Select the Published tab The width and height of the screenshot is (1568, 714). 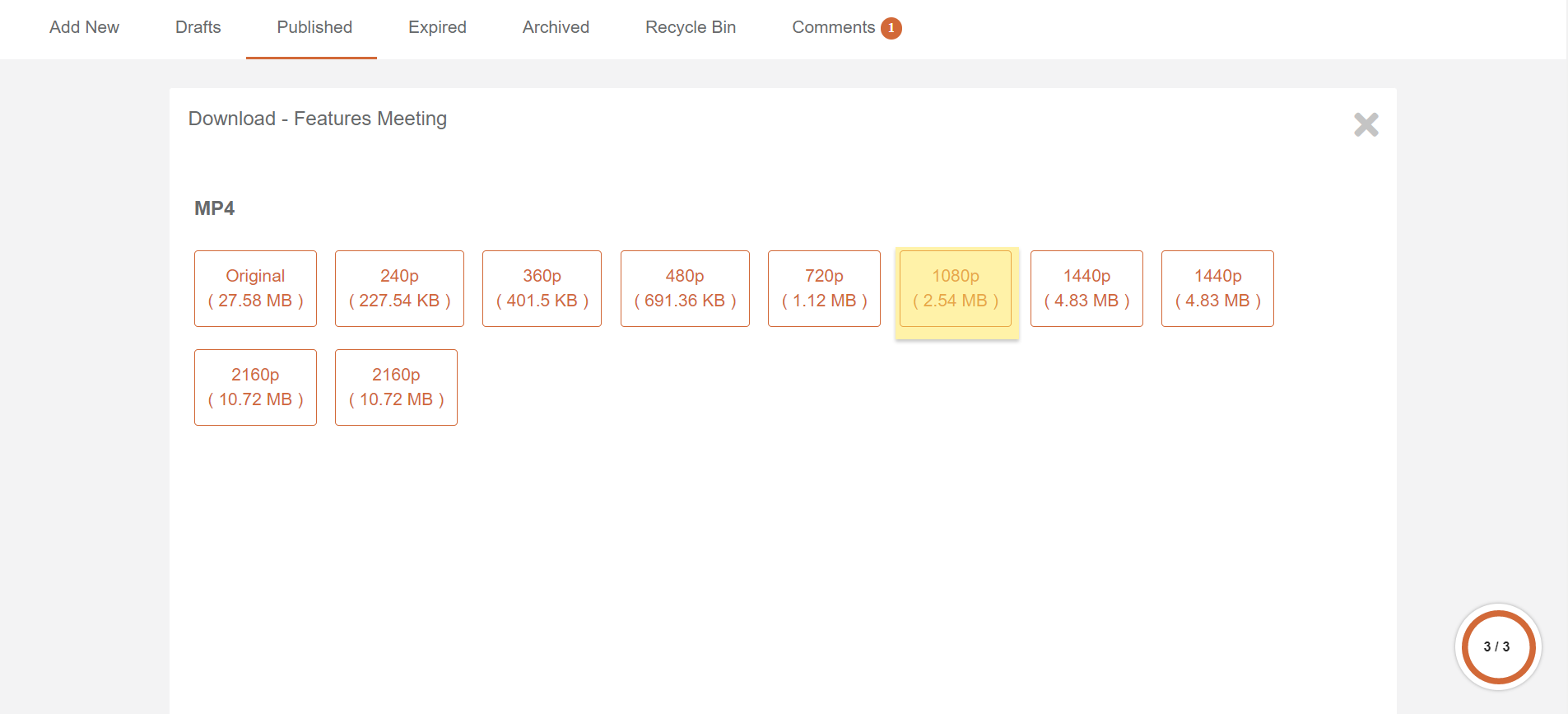314,27
